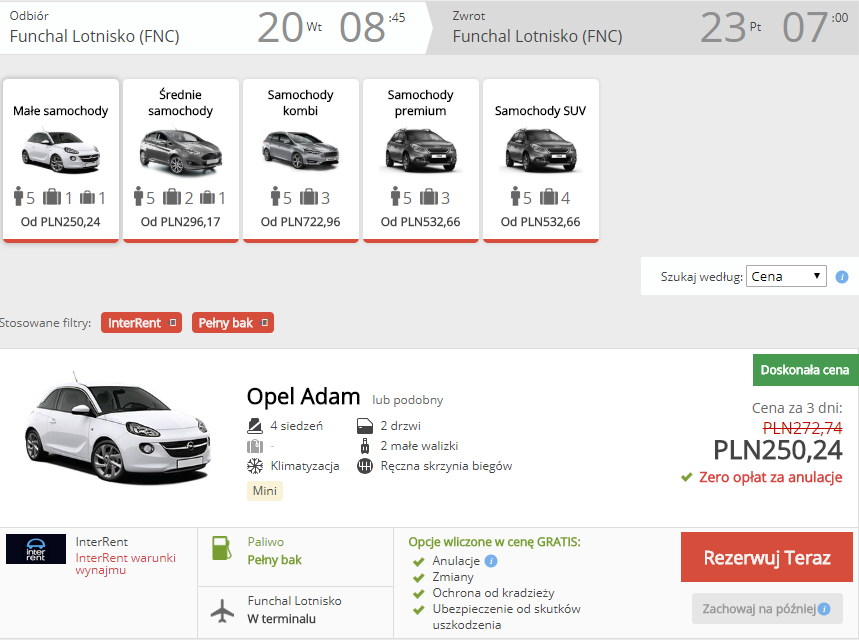Click the price PLN250,24
The height and width of the screenshot is (640, 859).
778,450
